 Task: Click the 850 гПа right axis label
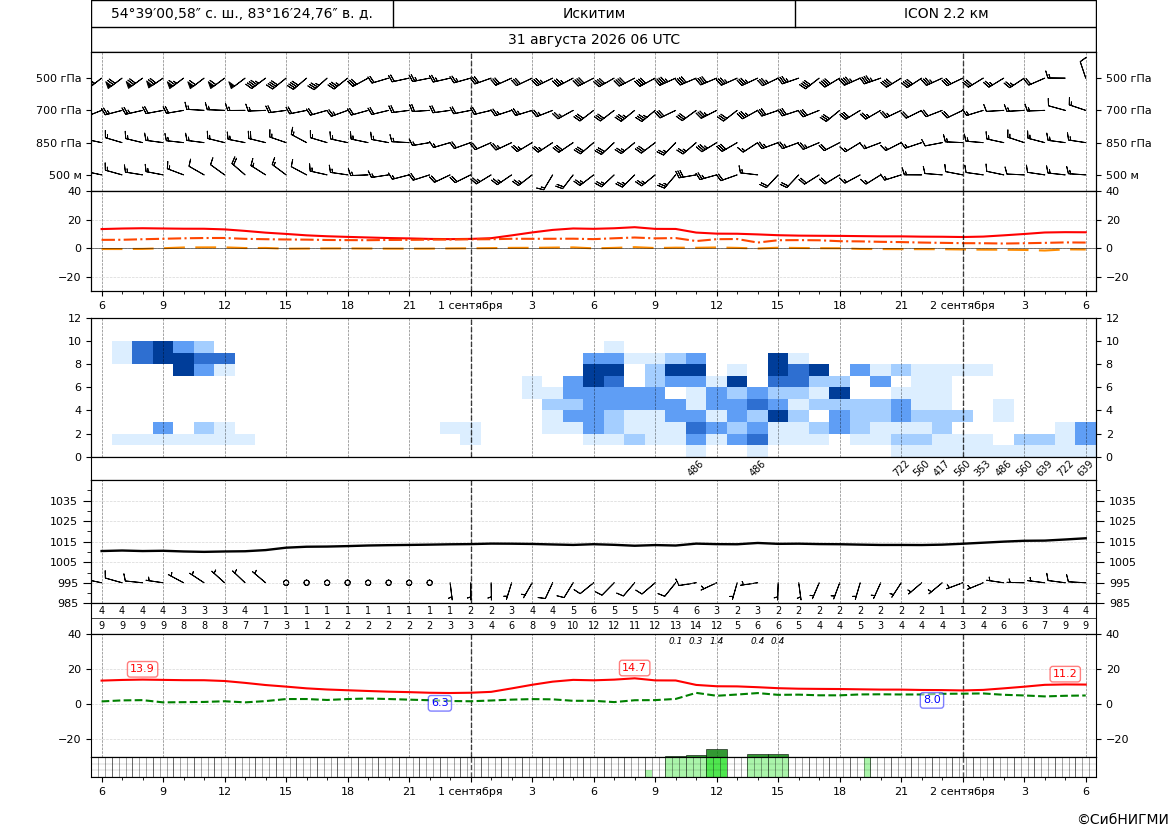1128,143
